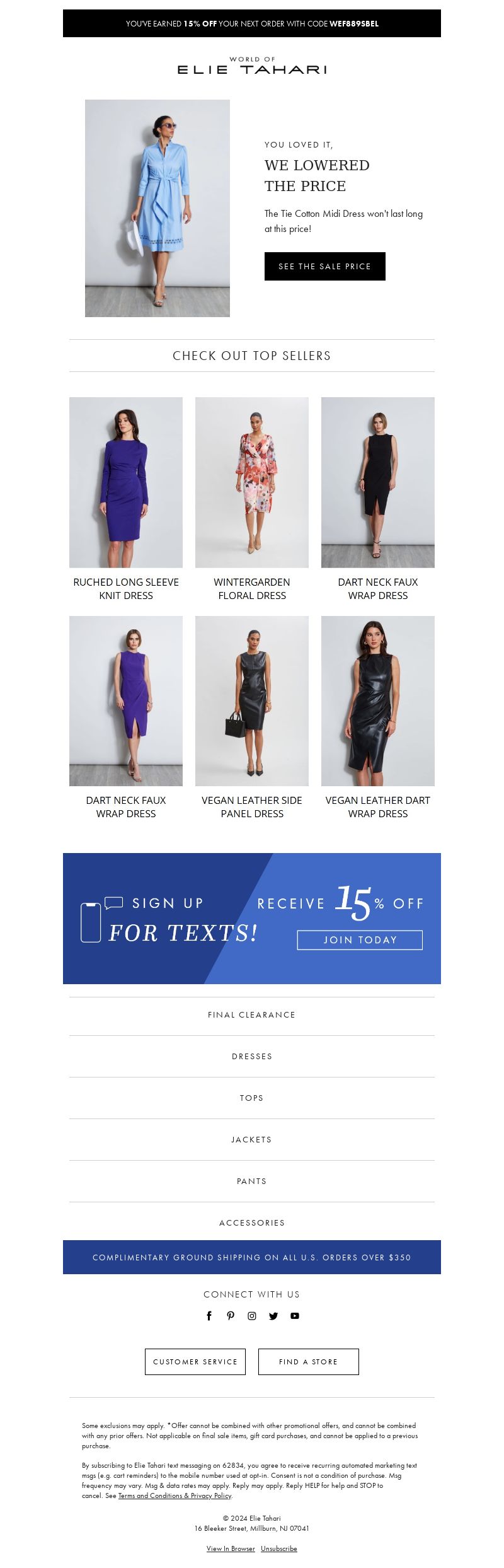
Task: Open the Customer Service button
Action: click(195, 1361)
